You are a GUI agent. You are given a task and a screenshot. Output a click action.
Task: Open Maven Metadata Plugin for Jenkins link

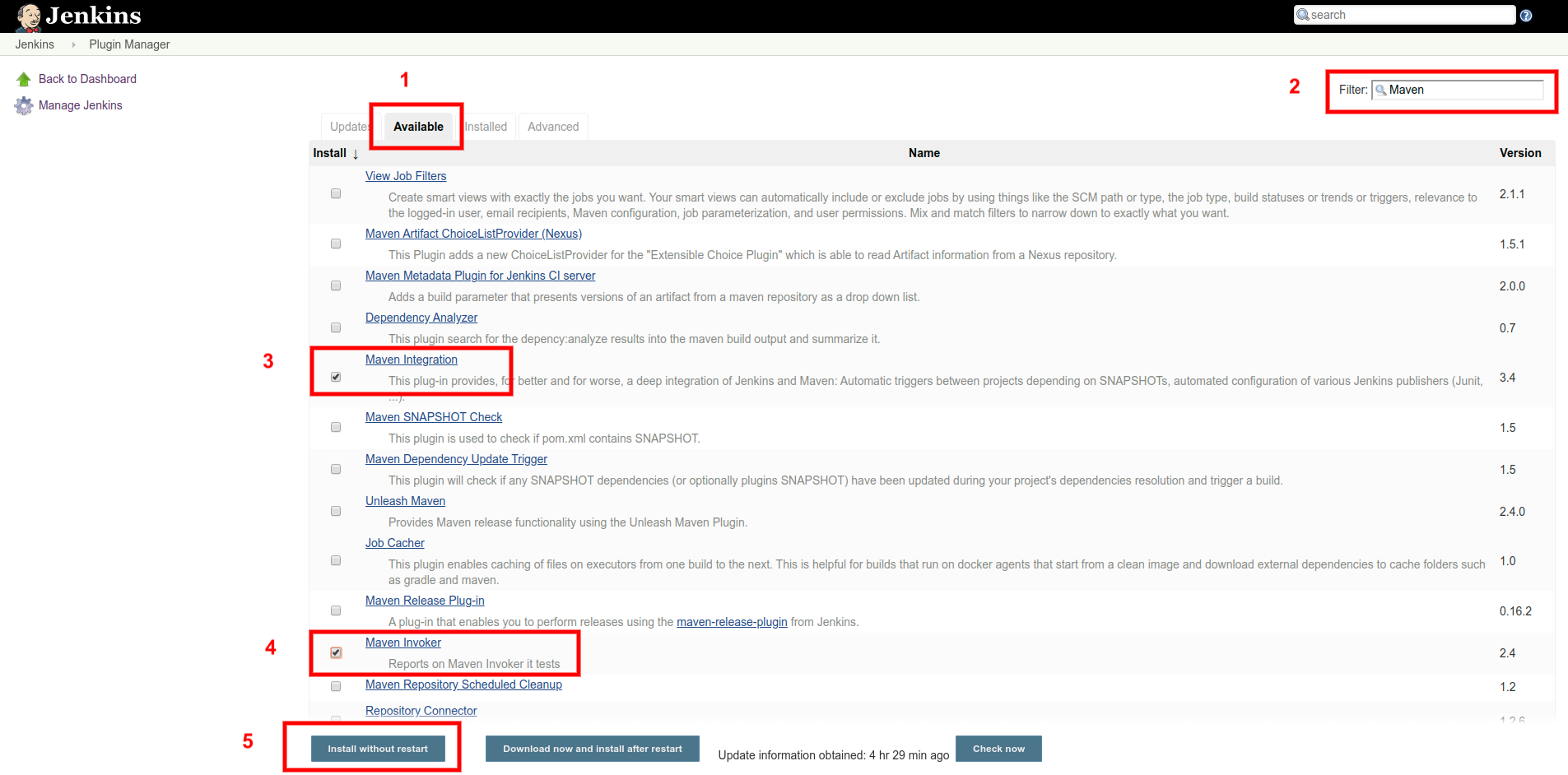pyautogui.click(x=480, y=276)
